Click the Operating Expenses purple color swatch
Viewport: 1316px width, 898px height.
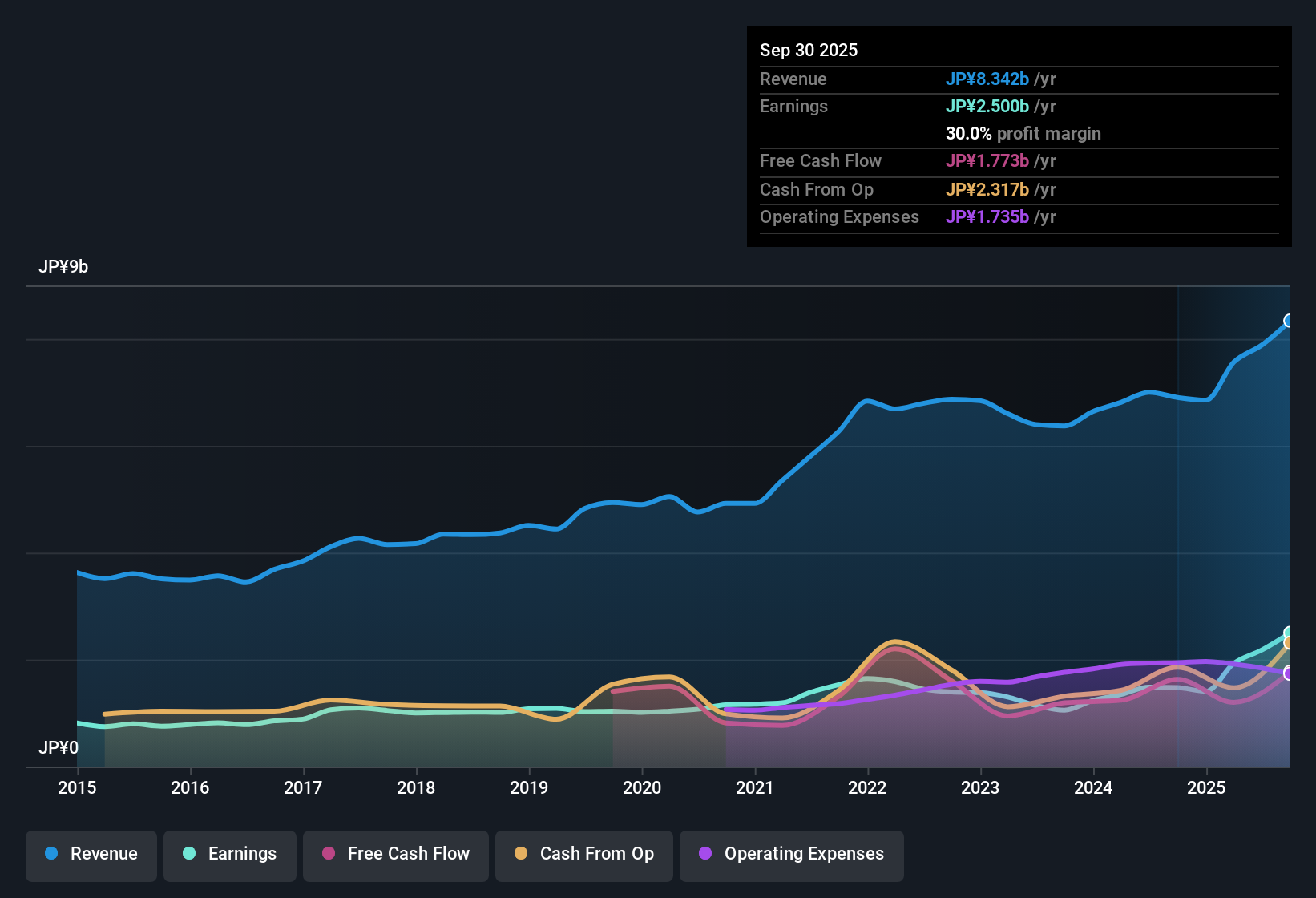(706, 854)
